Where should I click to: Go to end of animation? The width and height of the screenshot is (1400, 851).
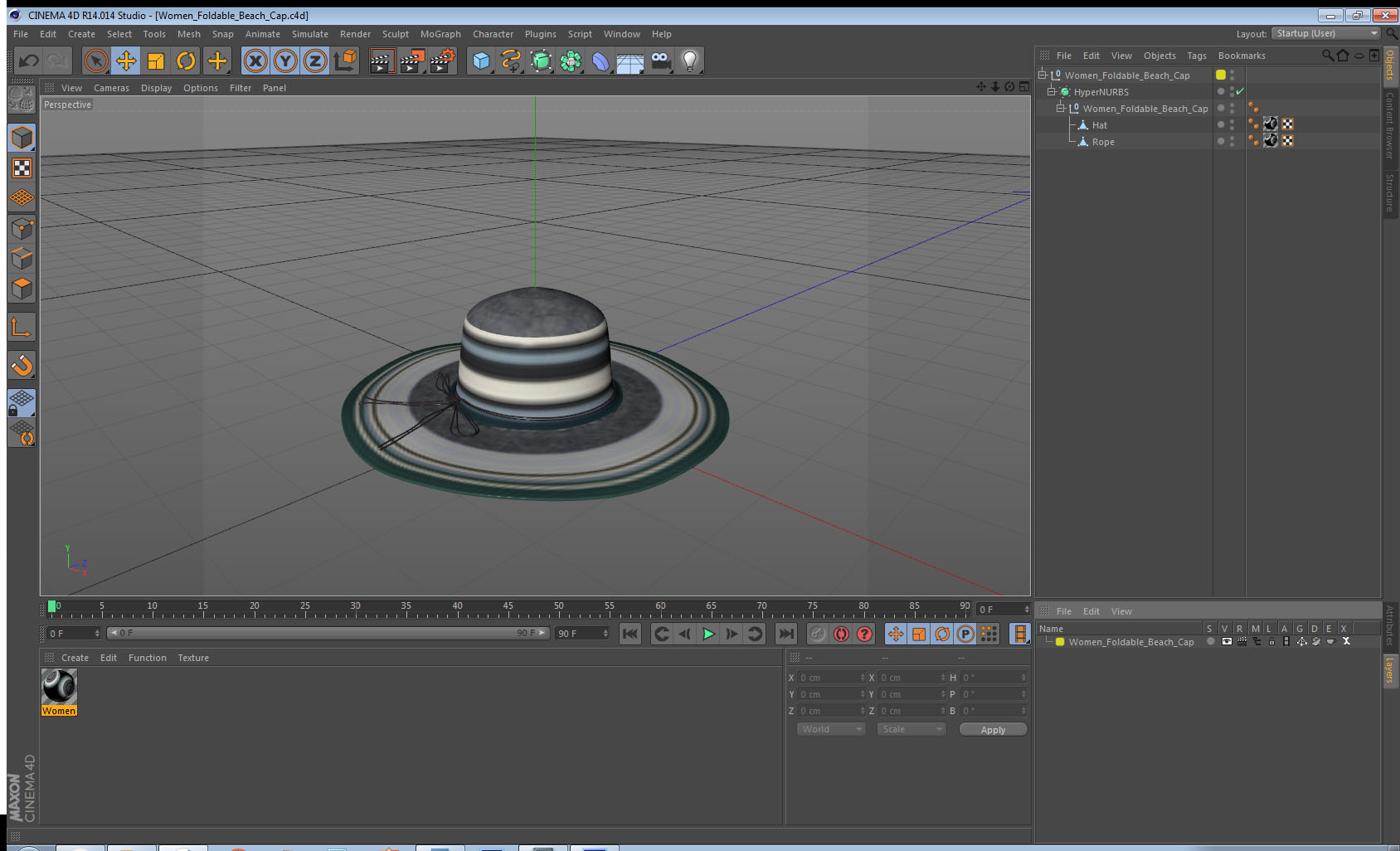pyautogui.click(x=785, y=634)
